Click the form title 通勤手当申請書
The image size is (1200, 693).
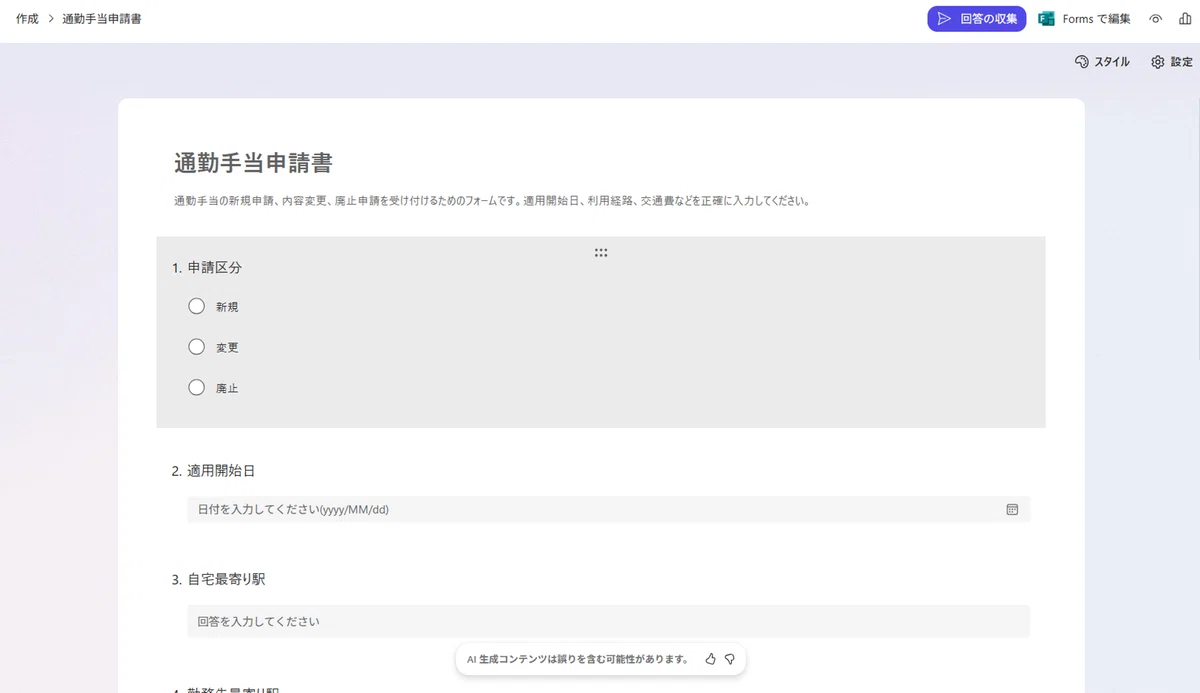click(253, 163)
